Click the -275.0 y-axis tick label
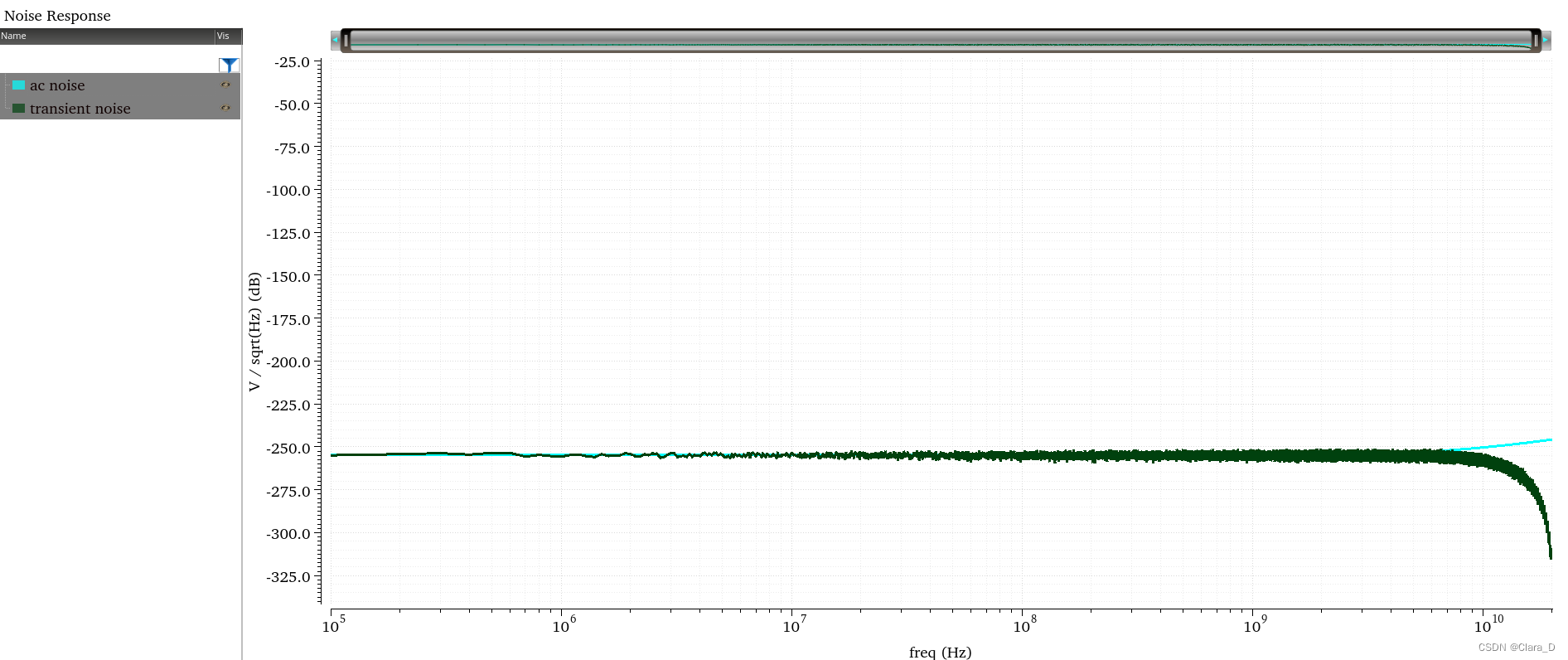1568x660 pixels. [288, 492]
